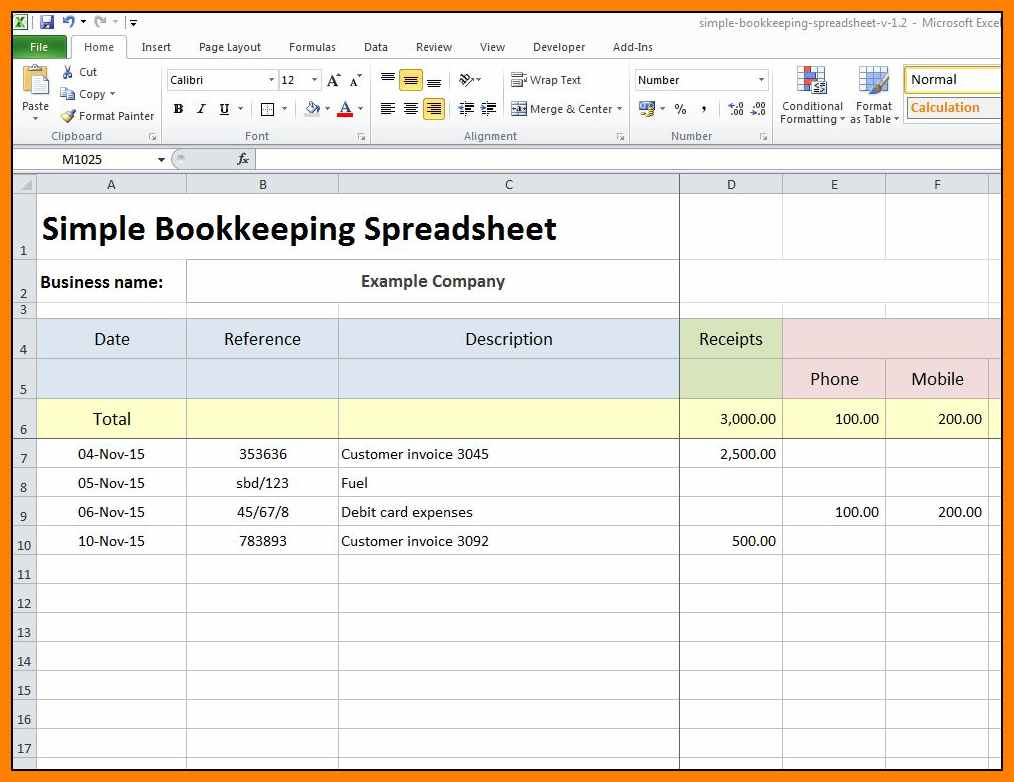Click the Save icon in quick access toolbar
The image size is (1014, 782).
click(47, 21)
